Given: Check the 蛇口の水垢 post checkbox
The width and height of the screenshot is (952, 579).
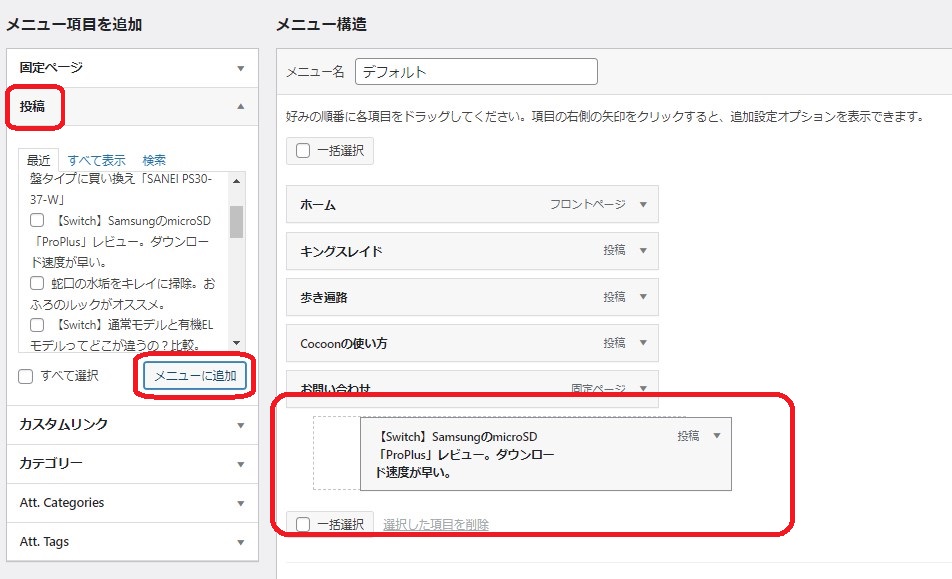Looking at the screenshot, I should (37, 283).
